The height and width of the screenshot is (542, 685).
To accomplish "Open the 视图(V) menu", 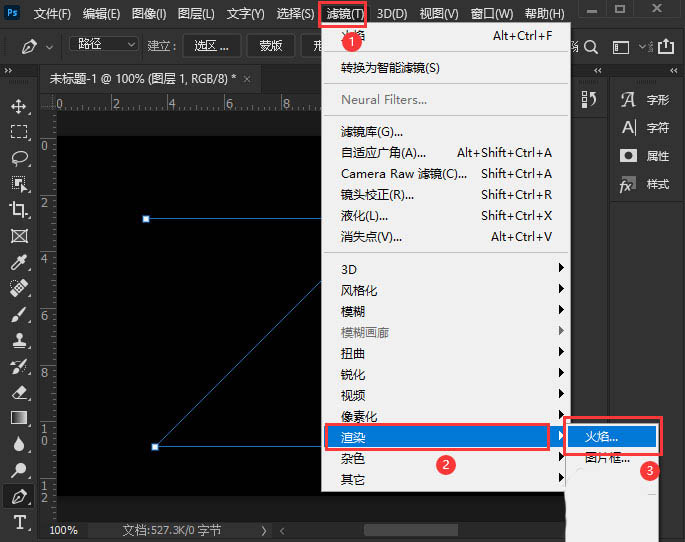I will pos(439,14).
